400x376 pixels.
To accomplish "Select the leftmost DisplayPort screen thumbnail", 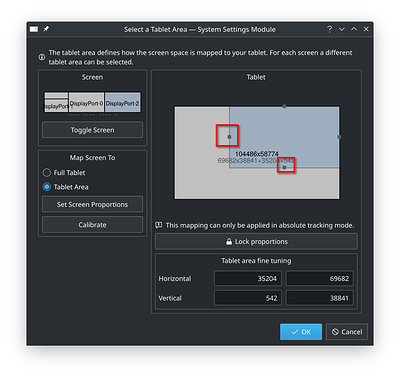I will click(56, 102).
